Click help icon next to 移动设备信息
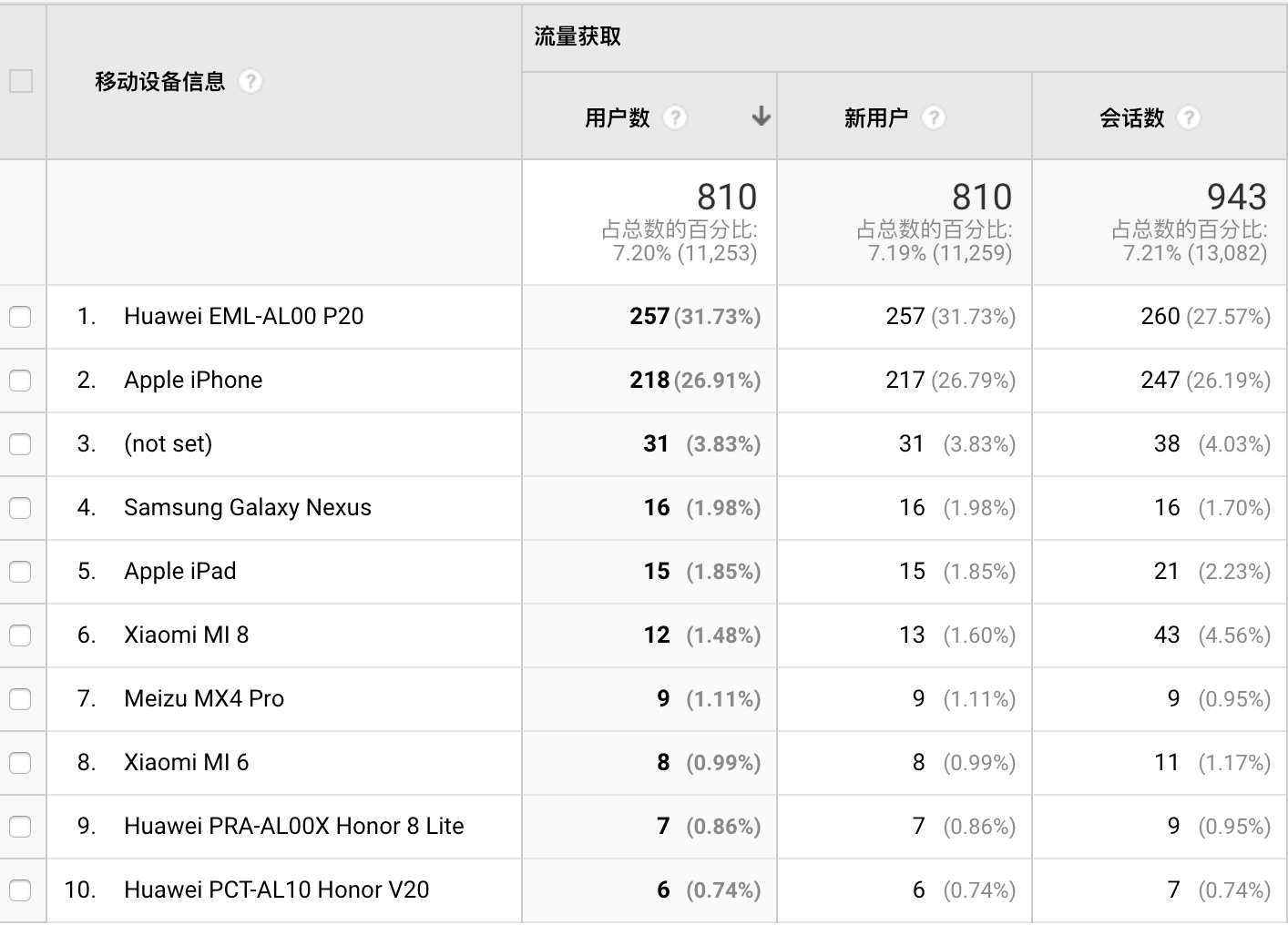This screenshot has height=925, width=1288. tap(250, 82)
